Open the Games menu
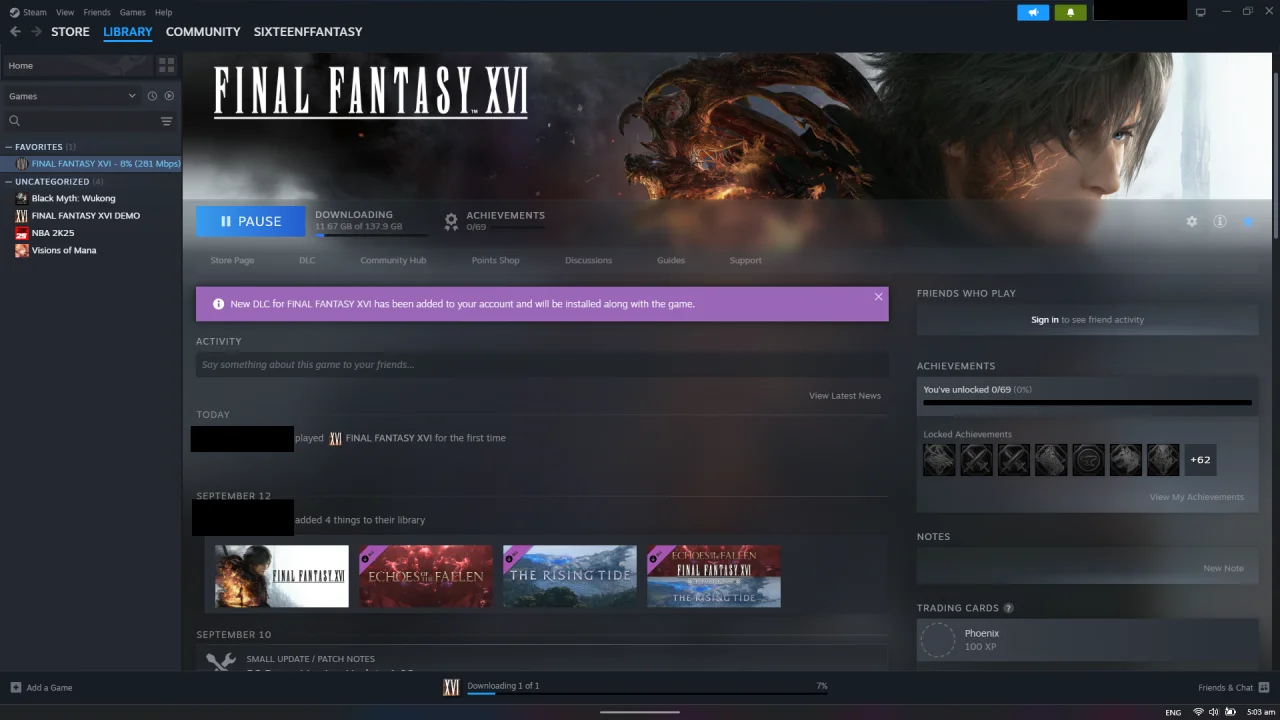 (x=132, y=12)
